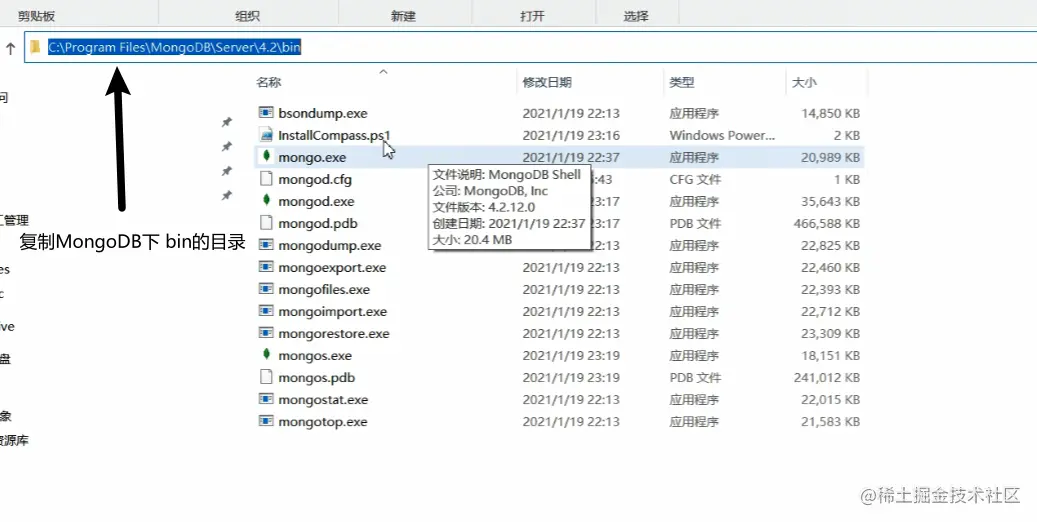Click the green leaf icon of mongos.exe
1037x522 pixels.
point(266,355)
